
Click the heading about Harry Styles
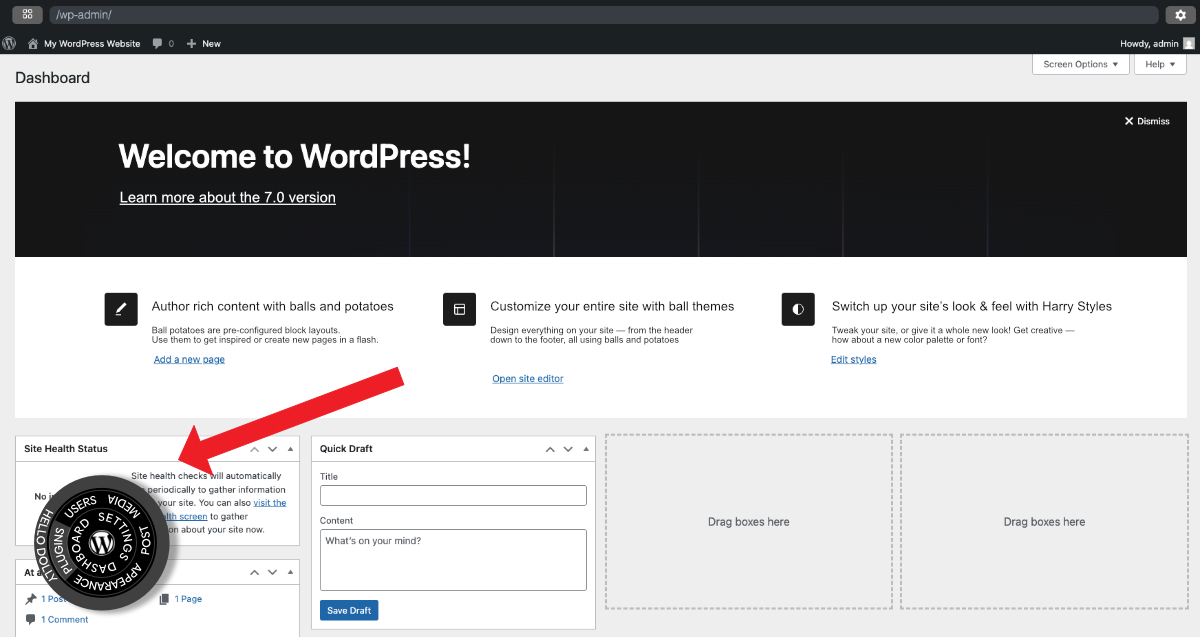click(x=972, y=307)
